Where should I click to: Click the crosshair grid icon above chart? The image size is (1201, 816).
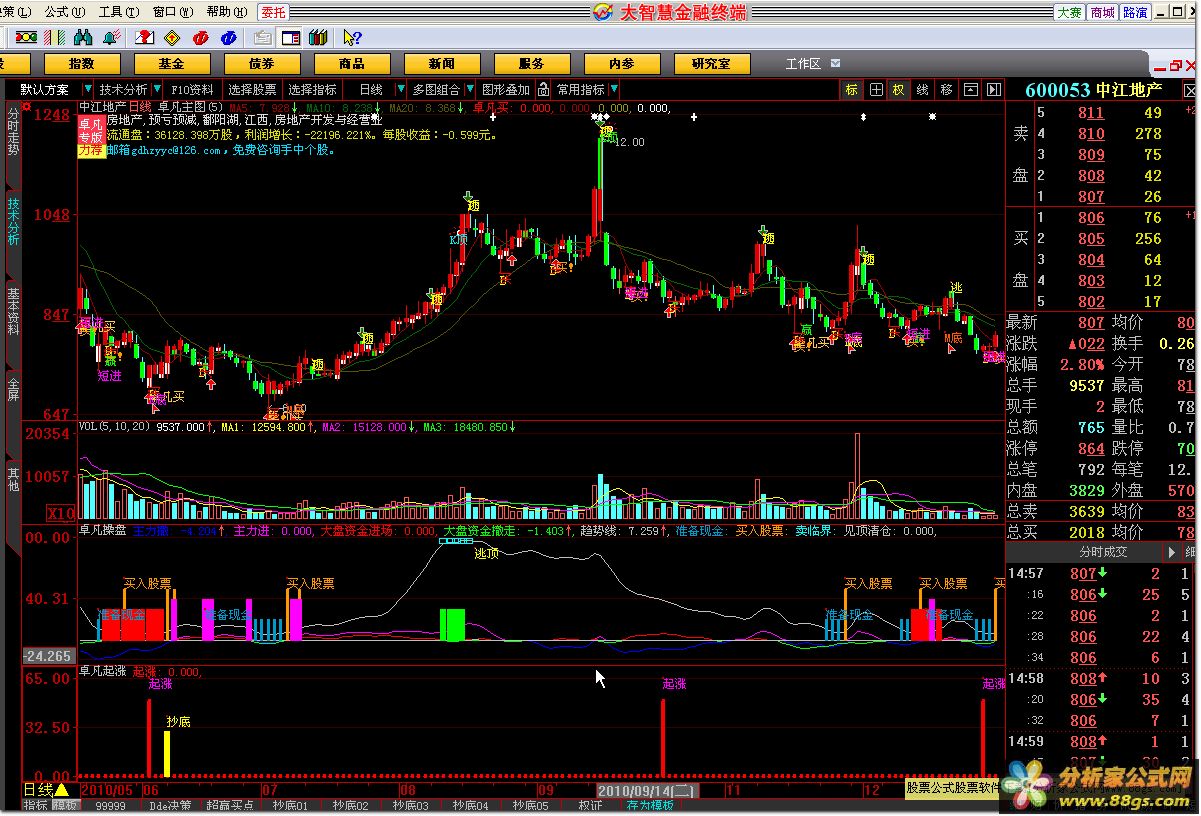pyautogui.click(x=876, y=89)
